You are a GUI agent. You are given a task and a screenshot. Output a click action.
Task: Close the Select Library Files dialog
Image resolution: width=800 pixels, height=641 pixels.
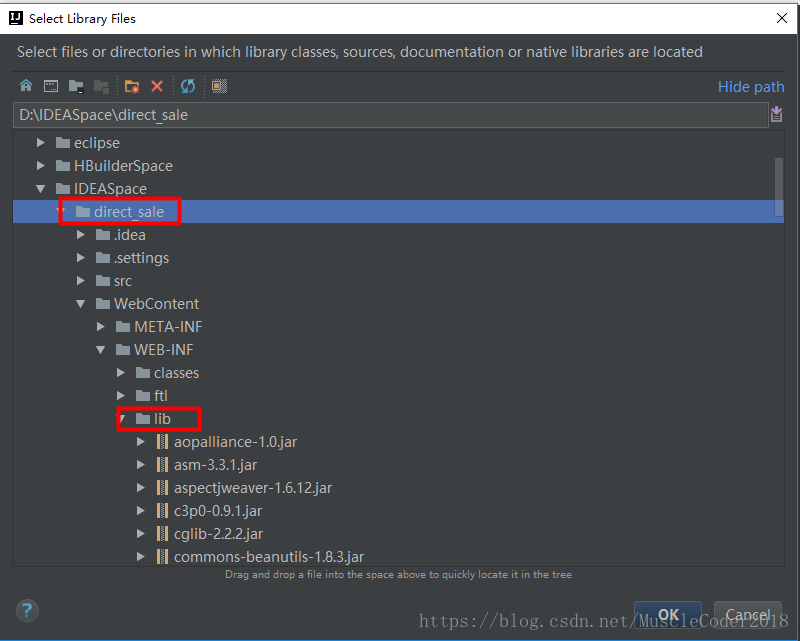(x=782, y=18)
